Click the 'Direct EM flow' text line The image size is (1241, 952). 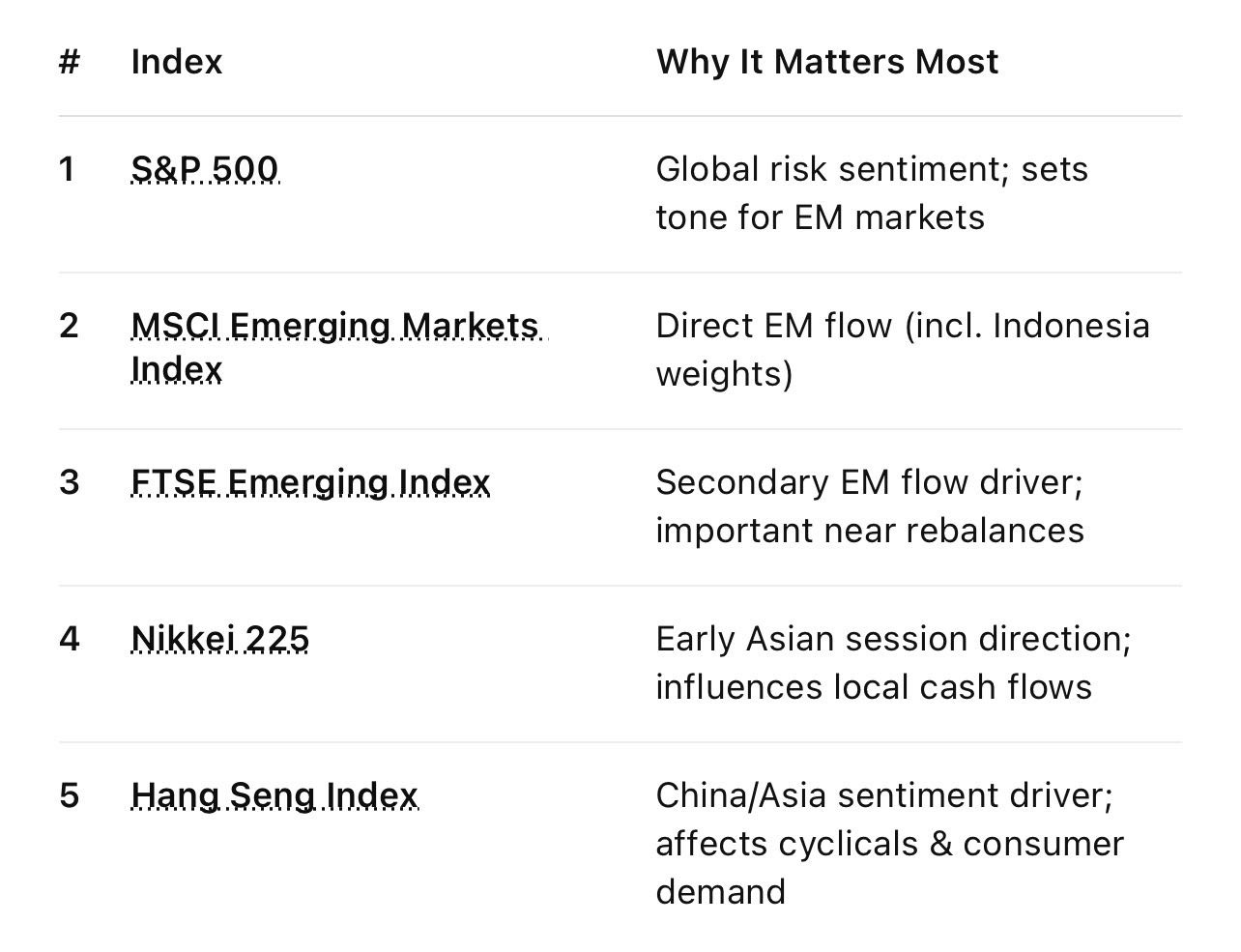coord(902,326)
